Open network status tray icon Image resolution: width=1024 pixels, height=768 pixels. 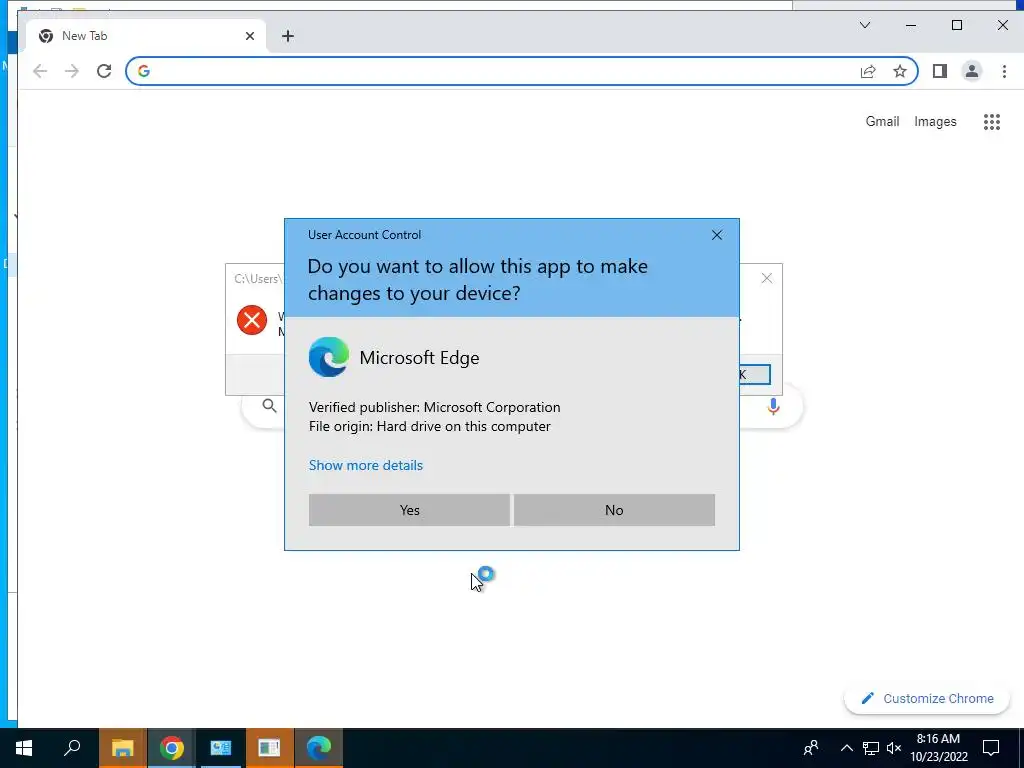tap(871, 748)
